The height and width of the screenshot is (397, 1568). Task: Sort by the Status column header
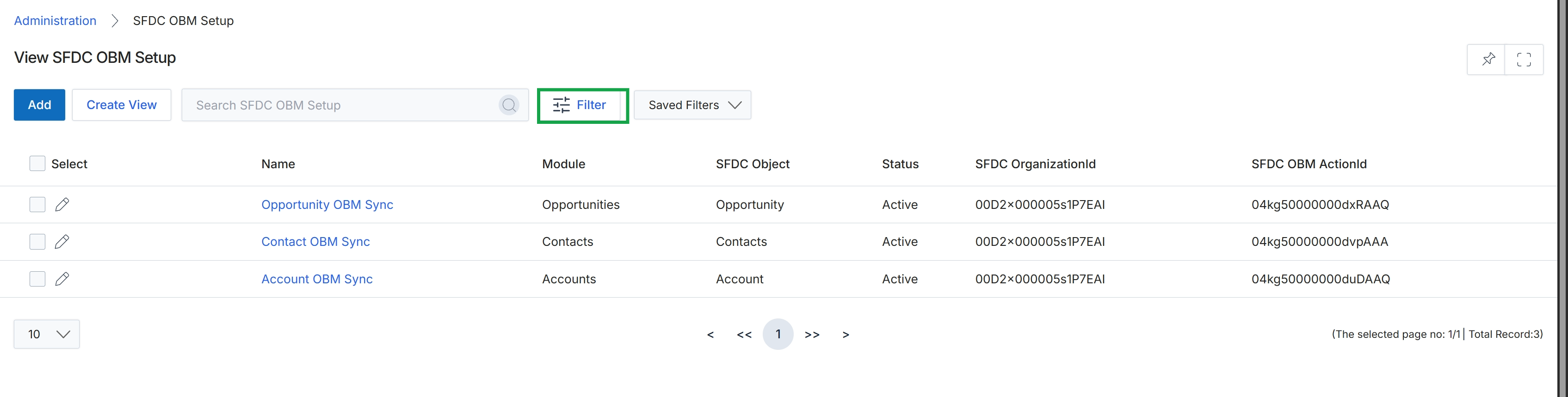(900, 164)
